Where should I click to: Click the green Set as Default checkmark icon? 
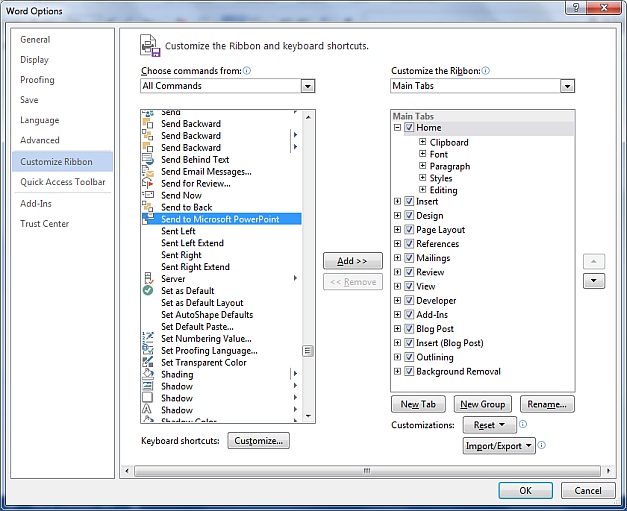148,290
